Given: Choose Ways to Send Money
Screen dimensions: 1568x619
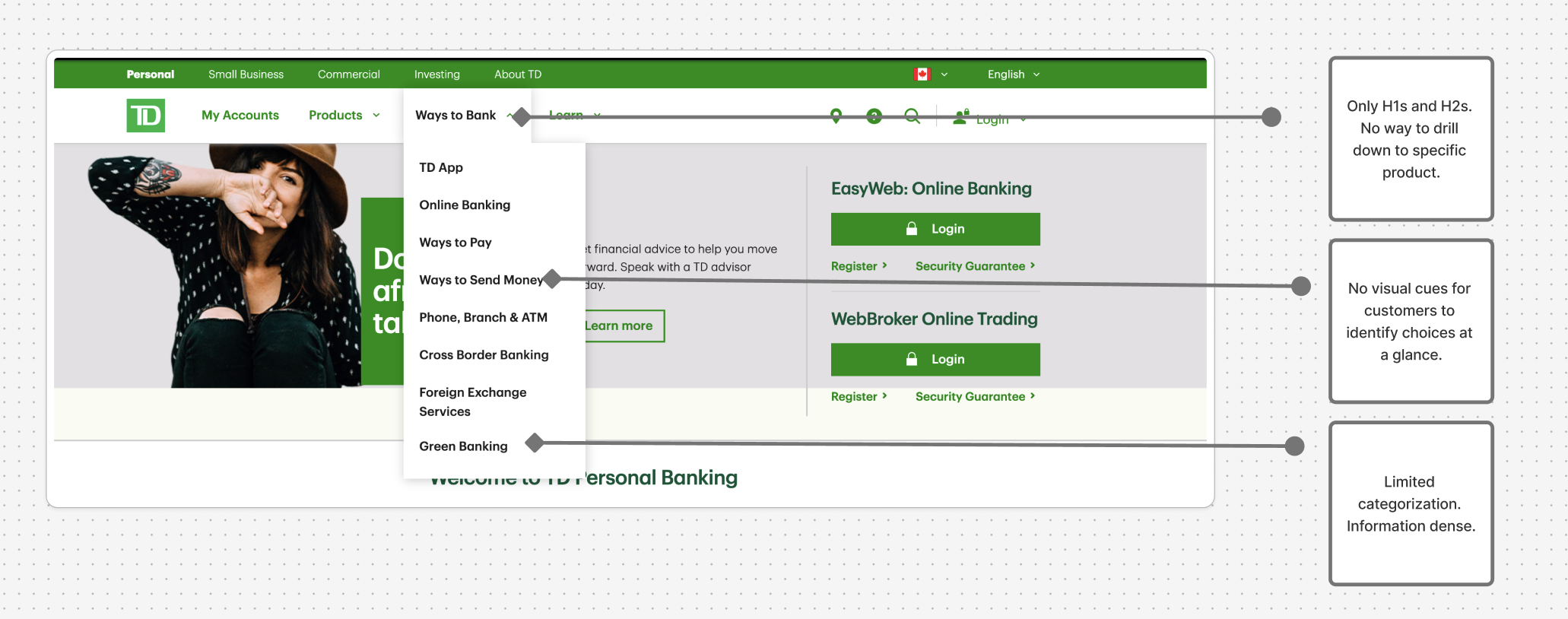Looking at the screenshot, I should 481,280.
